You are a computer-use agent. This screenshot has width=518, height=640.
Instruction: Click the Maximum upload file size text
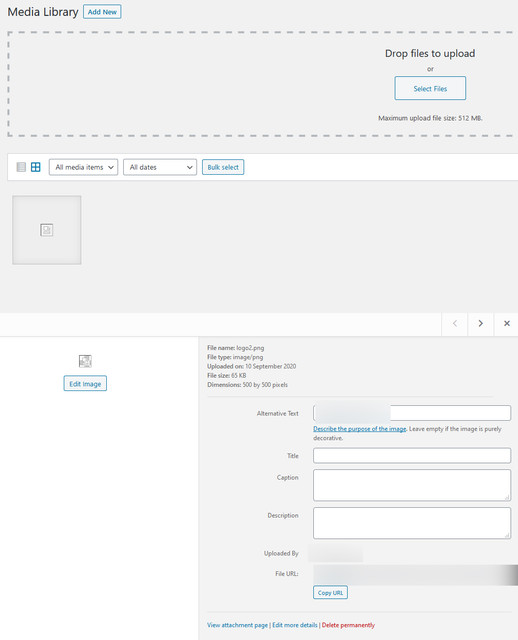click(x=430, y=118)
